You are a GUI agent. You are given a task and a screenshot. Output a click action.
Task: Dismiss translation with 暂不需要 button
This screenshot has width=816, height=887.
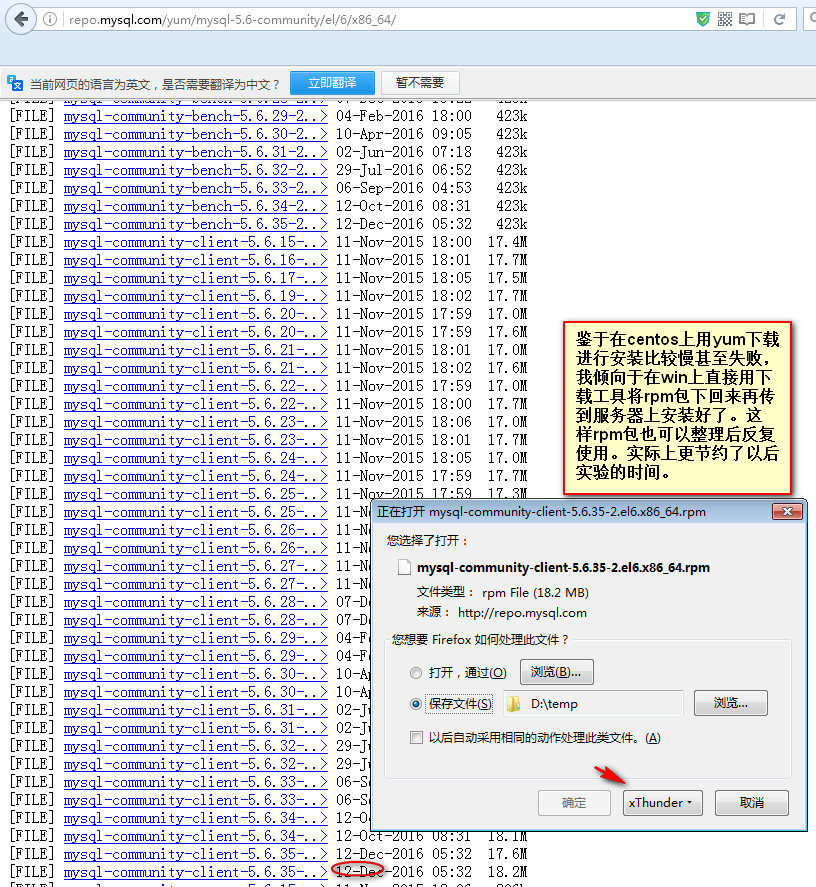click(x=420, y=83)
